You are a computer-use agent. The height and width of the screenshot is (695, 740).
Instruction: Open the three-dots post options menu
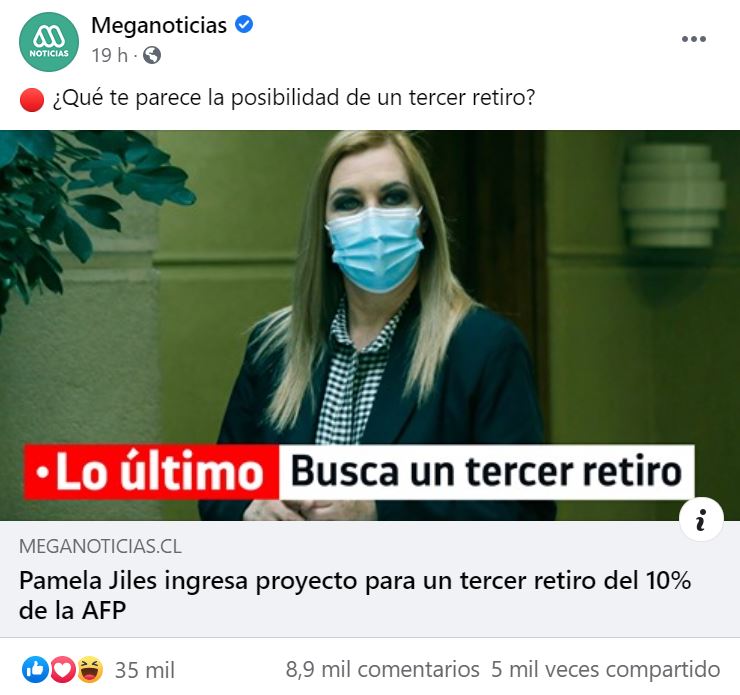[x=694, y=39]
